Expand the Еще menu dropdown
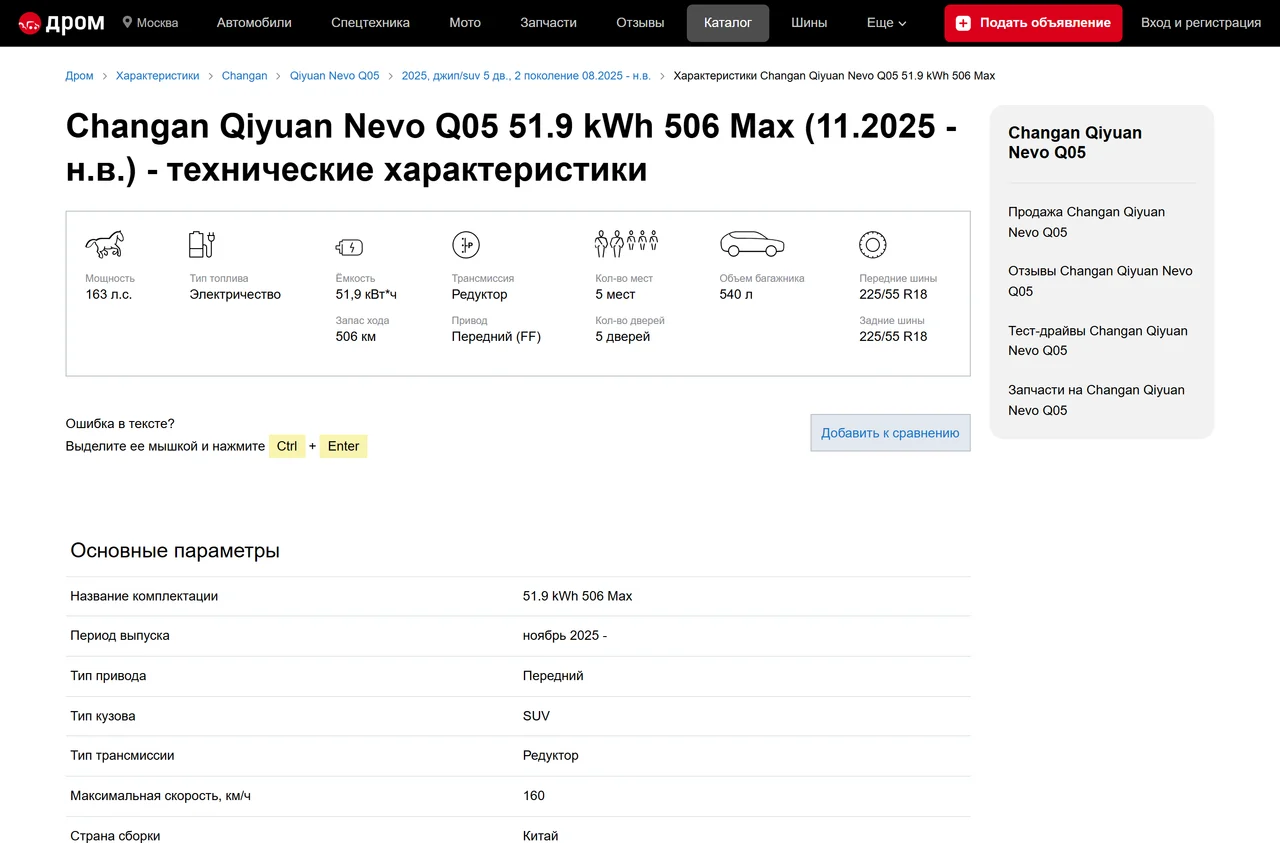Screen dimensions: 1280x843 pyautogui.click(x=886, y=22)
